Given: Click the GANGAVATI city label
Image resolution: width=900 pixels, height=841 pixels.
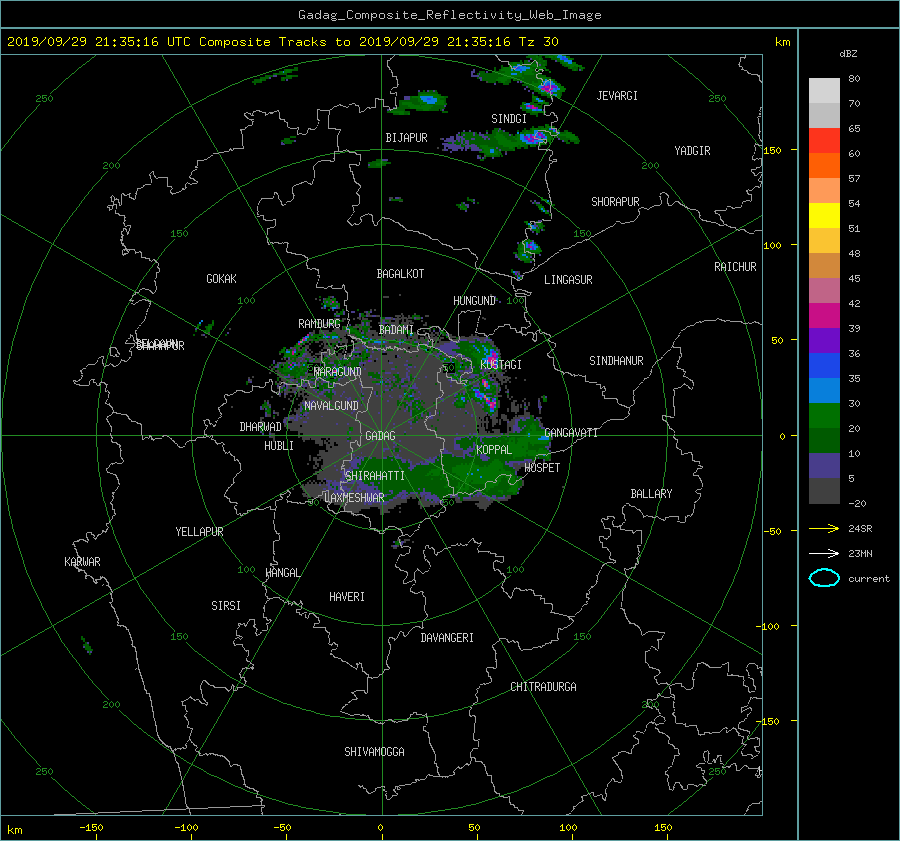Looking at the screenshot, I should [571, 433].
